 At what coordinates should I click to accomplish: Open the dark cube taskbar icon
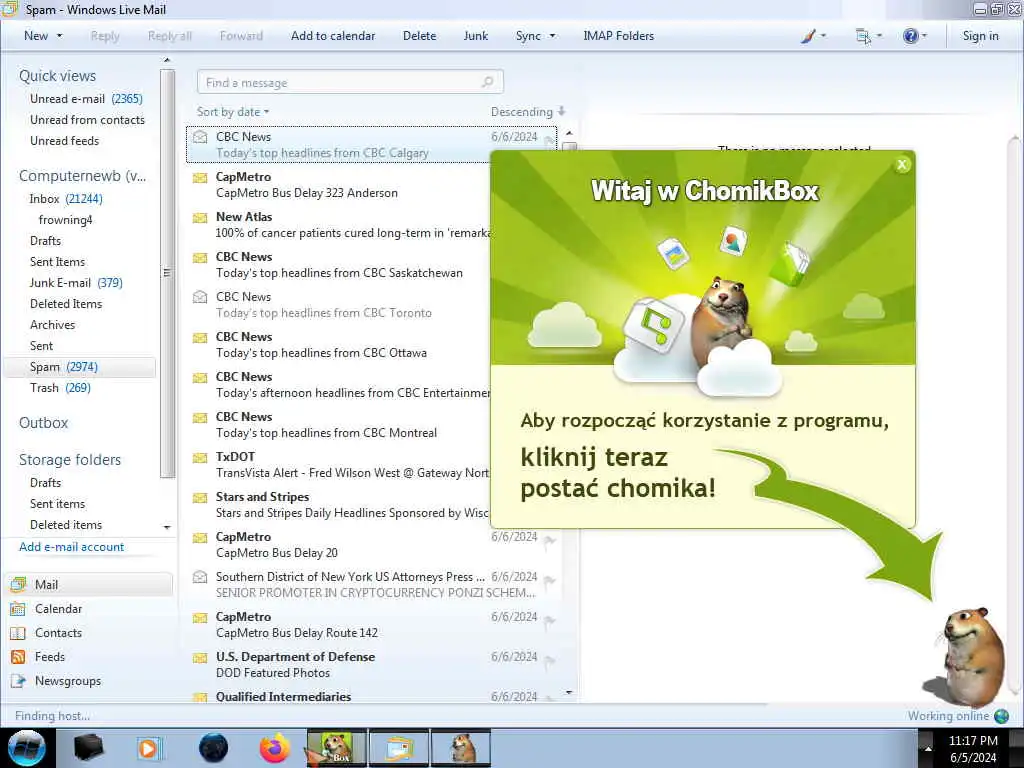tap(88, 748)
